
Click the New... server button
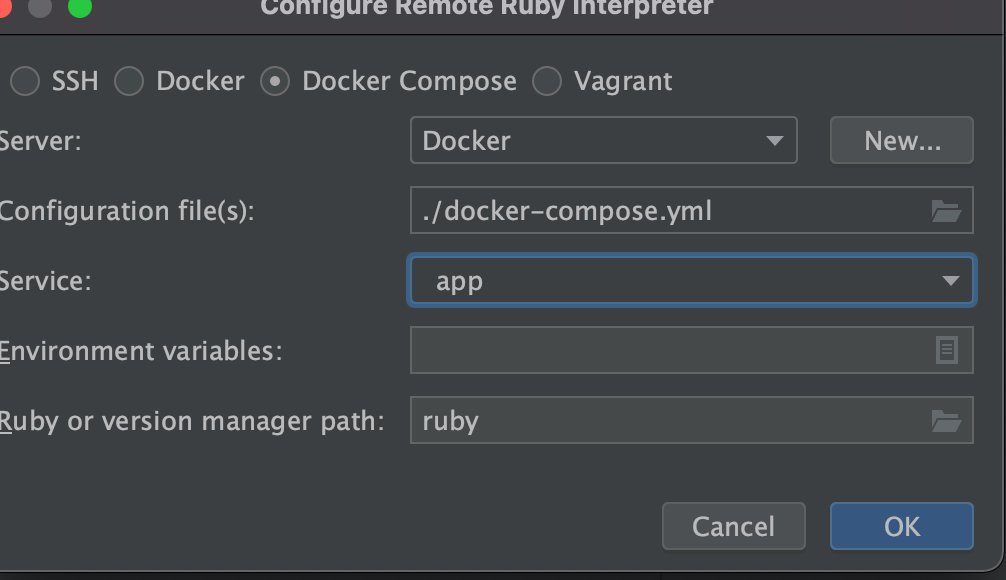click(x=901, y=141)
